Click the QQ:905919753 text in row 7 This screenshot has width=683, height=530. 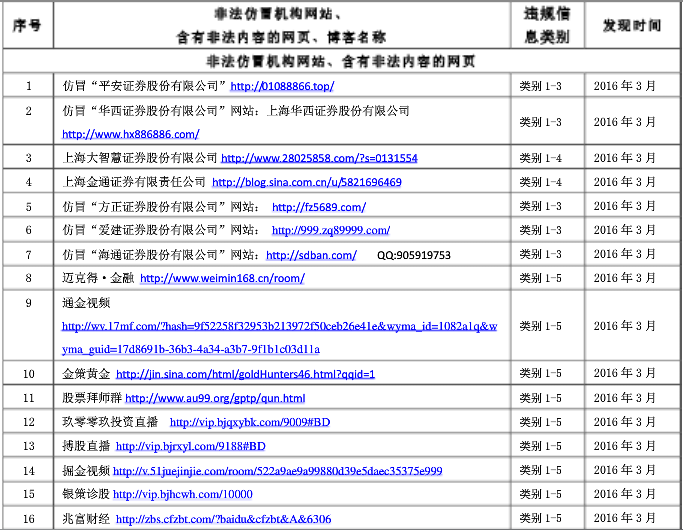[413, 255]
